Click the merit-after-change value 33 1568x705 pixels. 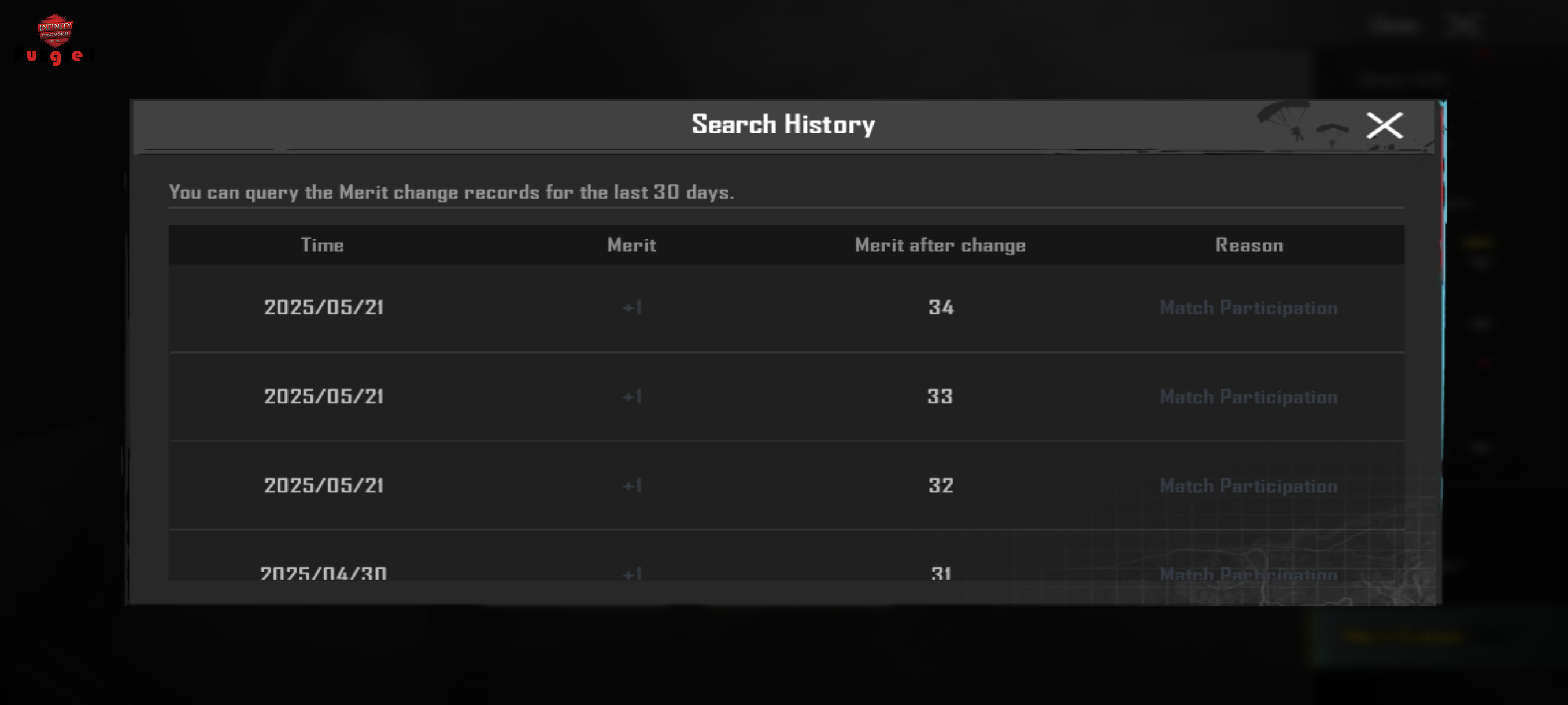[940, 396]
